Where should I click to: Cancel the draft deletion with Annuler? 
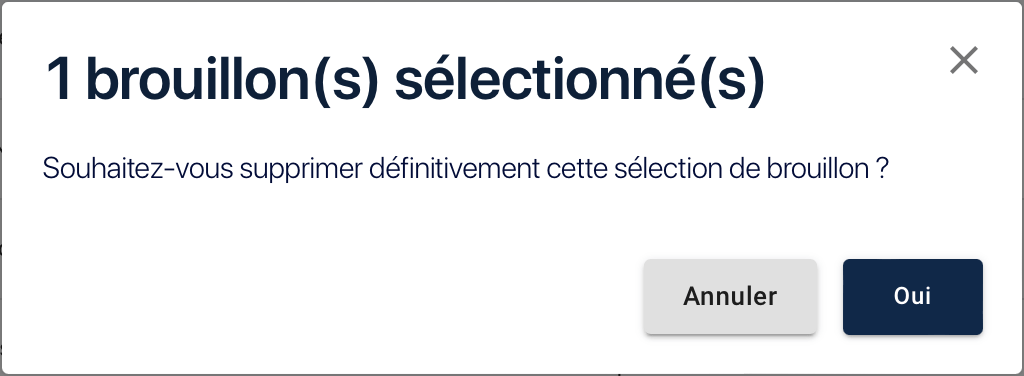point(730,296)
